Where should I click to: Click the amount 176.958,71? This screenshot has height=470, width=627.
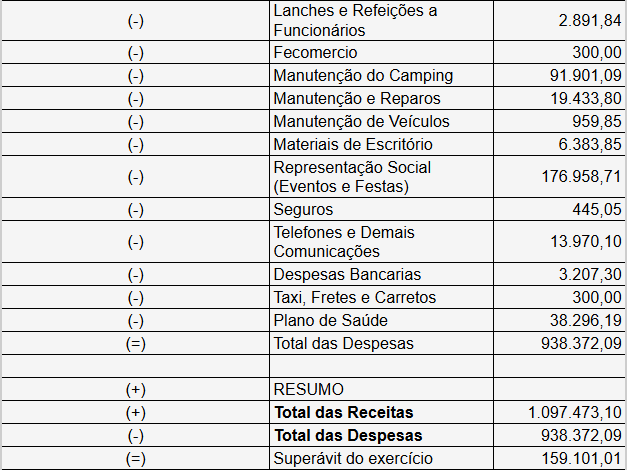click(581, 176)
